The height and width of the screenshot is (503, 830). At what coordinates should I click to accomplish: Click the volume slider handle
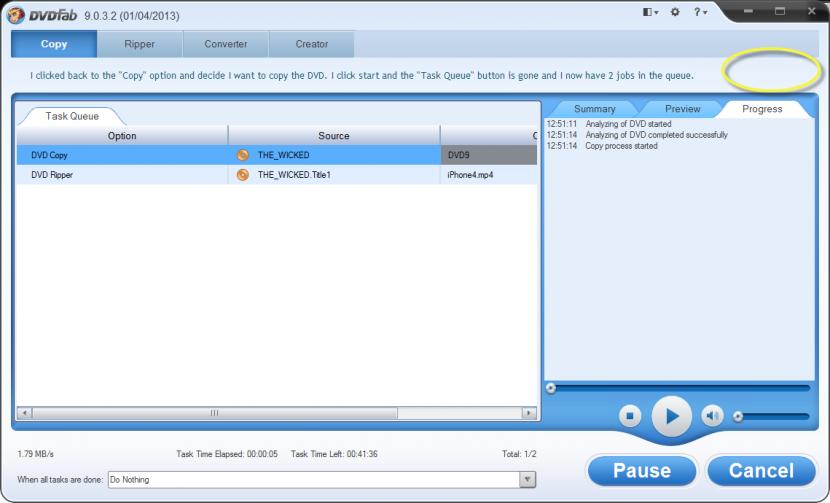point(738,417)
